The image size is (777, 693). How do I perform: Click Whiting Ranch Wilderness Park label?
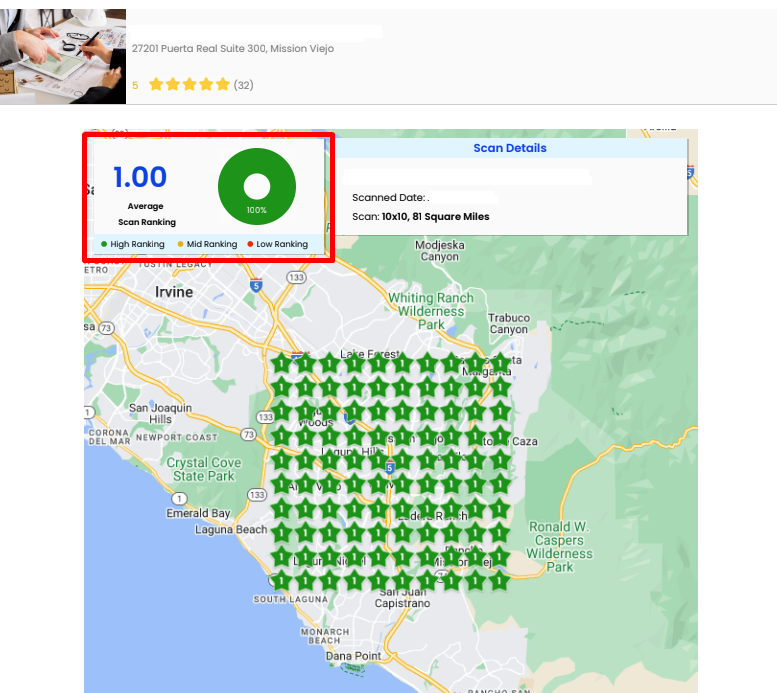pyautogui.click(x=431, y=311)
